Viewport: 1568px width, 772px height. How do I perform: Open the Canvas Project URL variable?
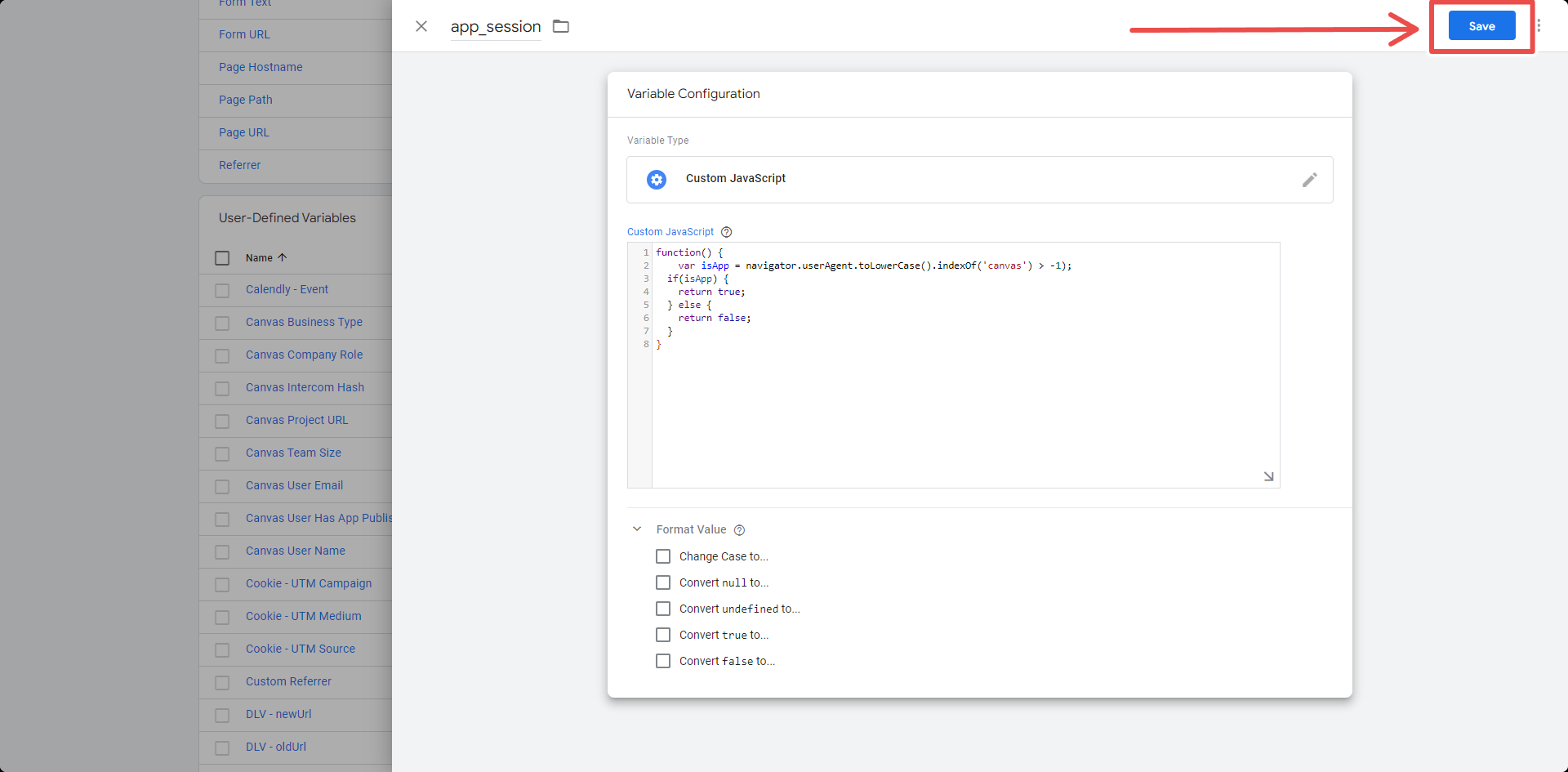point(297,420)
